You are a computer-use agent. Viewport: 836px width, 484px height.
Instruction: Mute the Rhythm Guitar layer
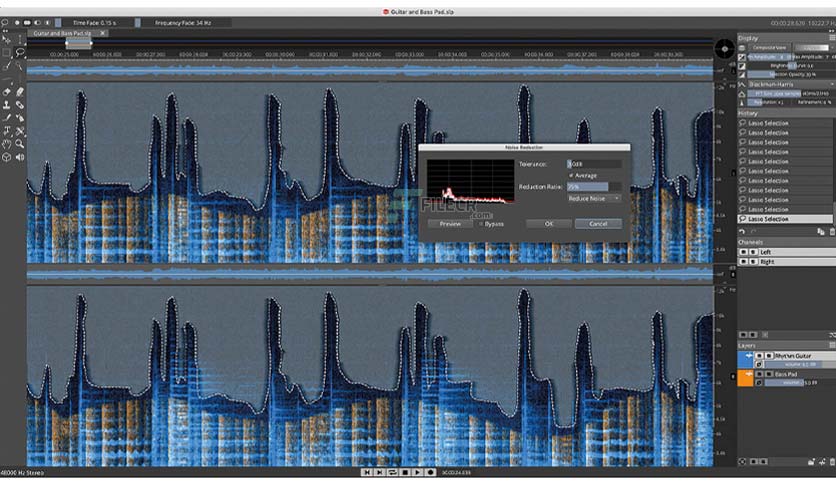click(x=769, y=356)
